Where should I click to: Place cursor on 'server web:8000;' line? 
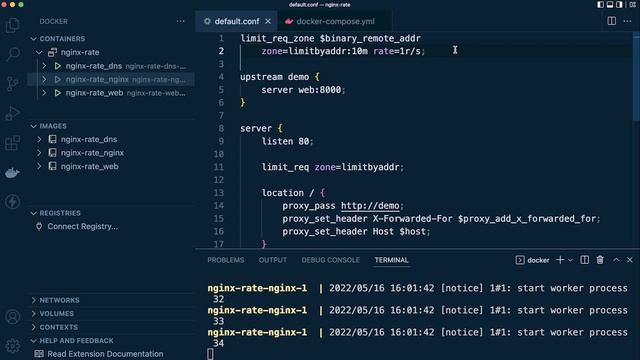[303, 90]
